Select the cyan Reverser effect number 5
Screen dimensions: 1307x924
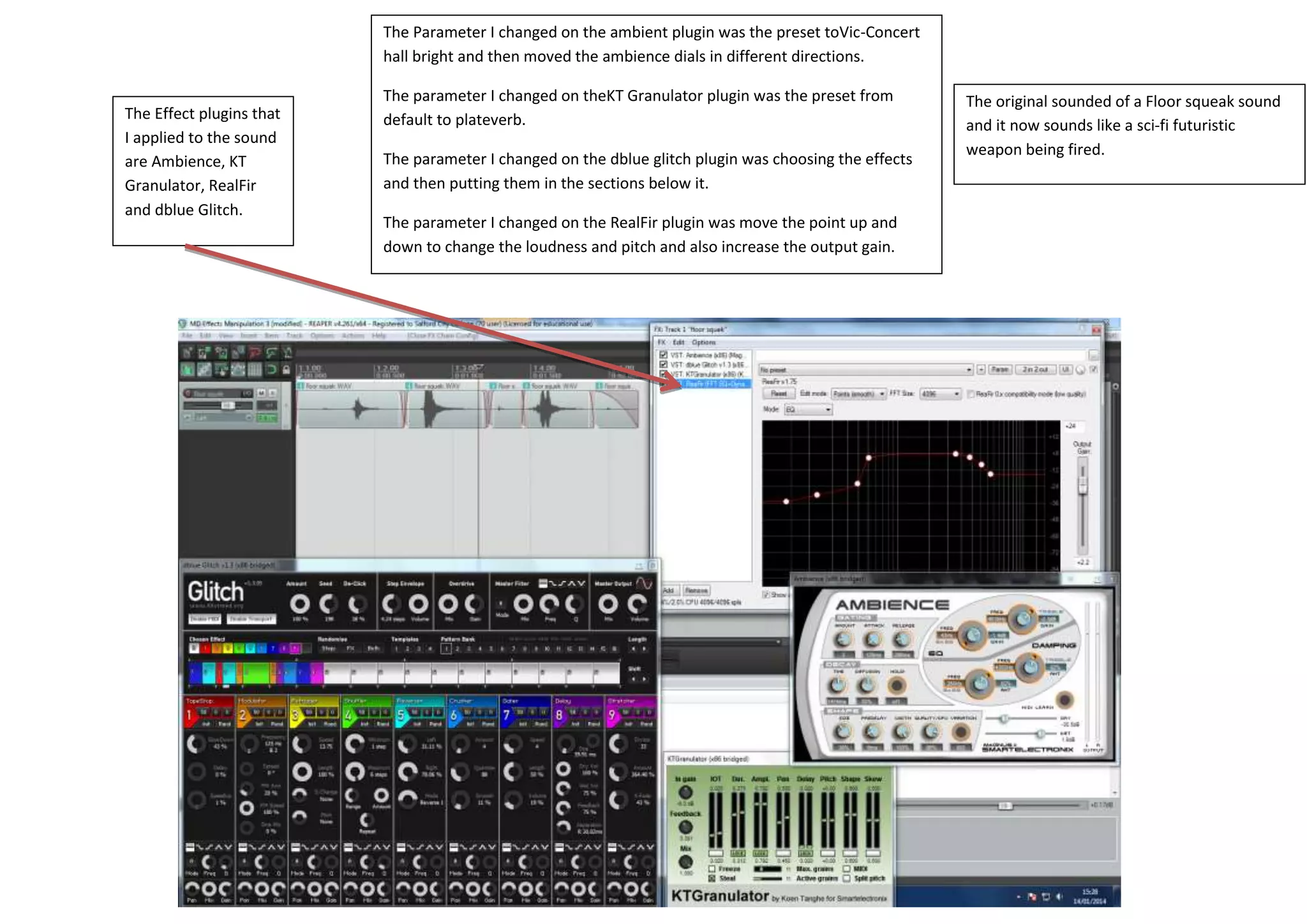[401, 716]
